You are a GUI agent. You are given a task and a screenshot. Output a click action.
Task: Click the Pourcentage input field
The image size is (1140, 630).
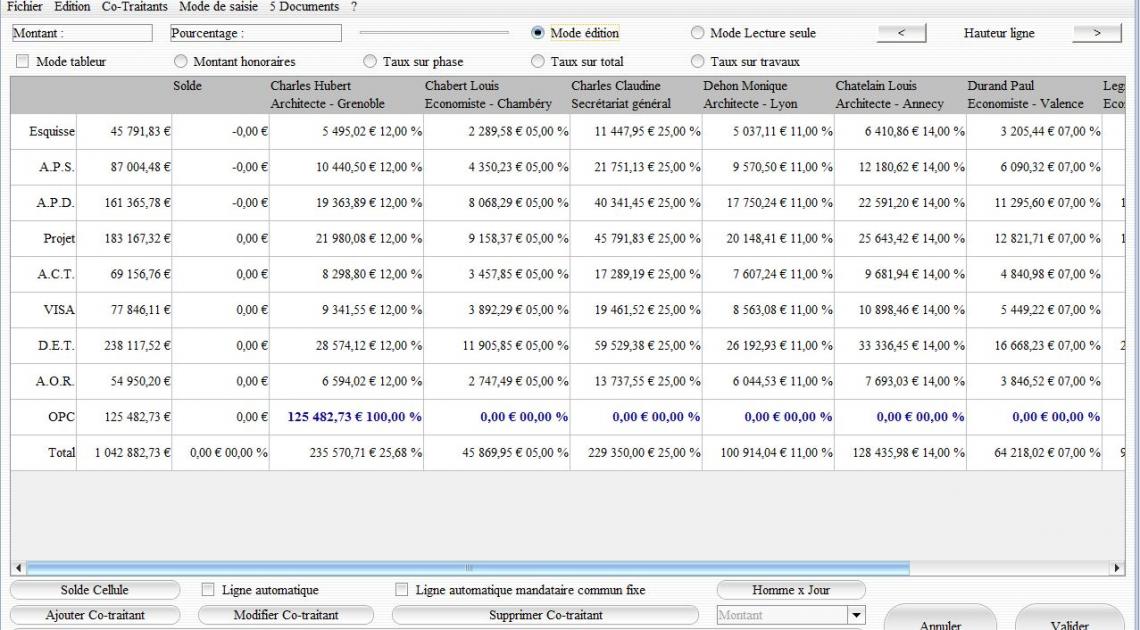[256, 33]
